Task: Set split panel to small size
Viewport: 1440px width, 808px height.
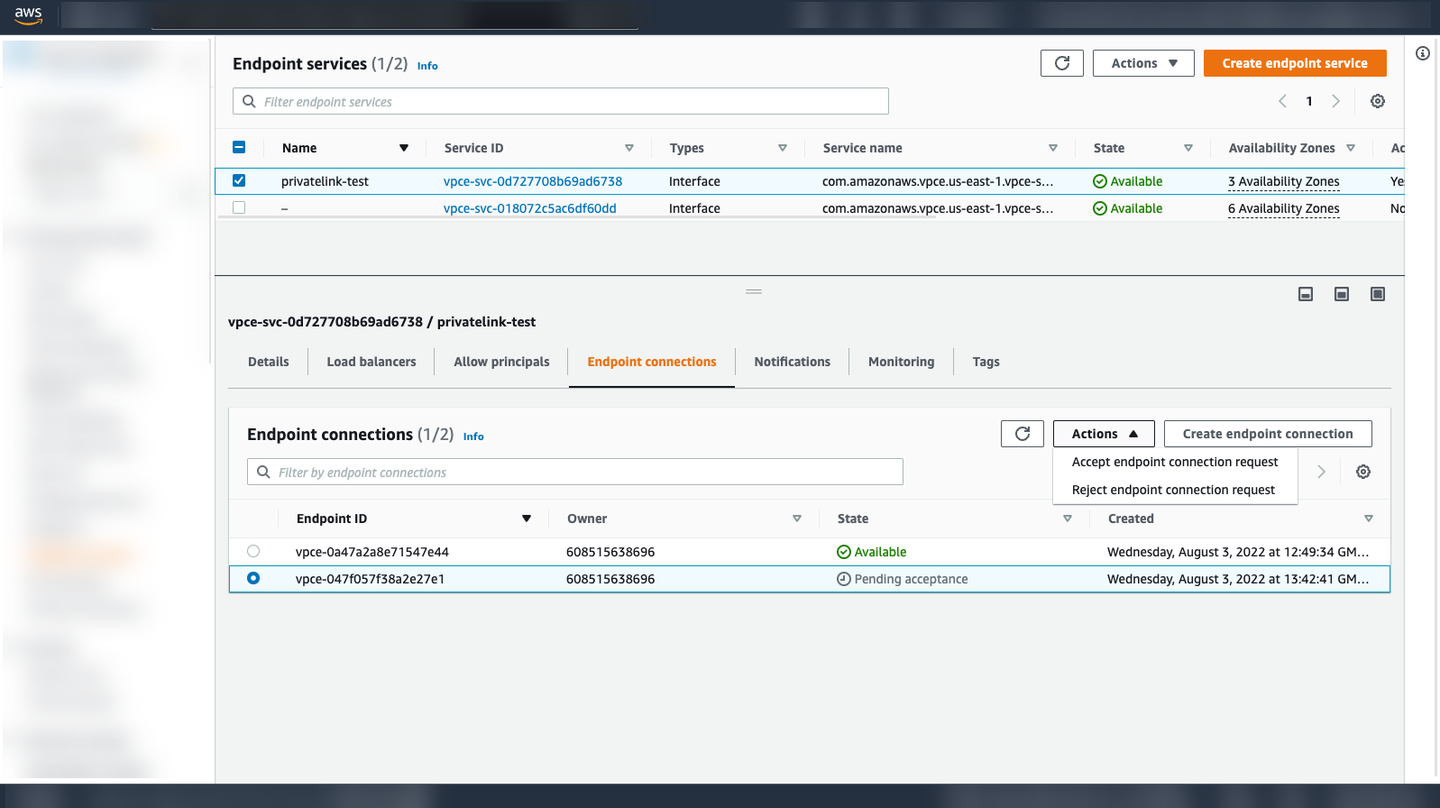Action: [x=1305, y=294]
